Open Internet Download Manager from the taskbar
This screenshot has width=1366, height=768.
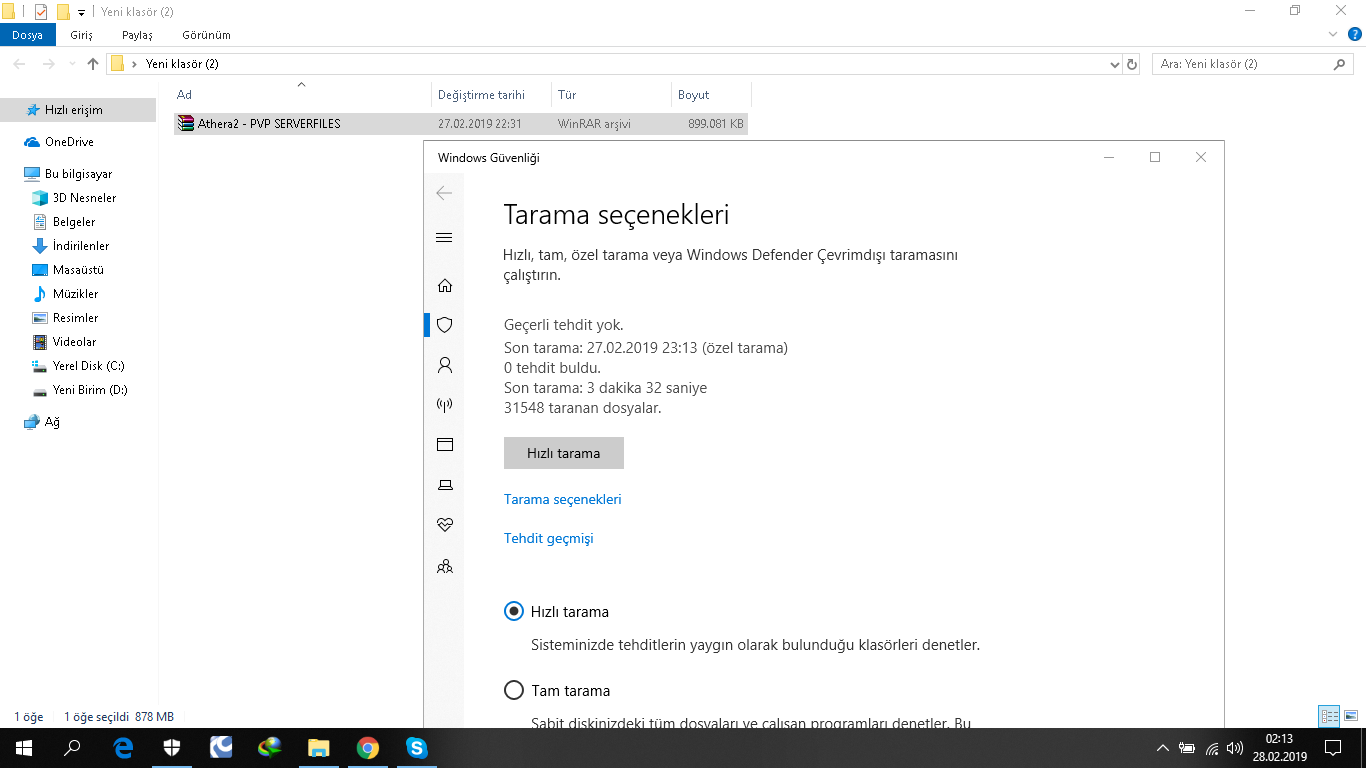pyautogui.click(x=270, y=748)
